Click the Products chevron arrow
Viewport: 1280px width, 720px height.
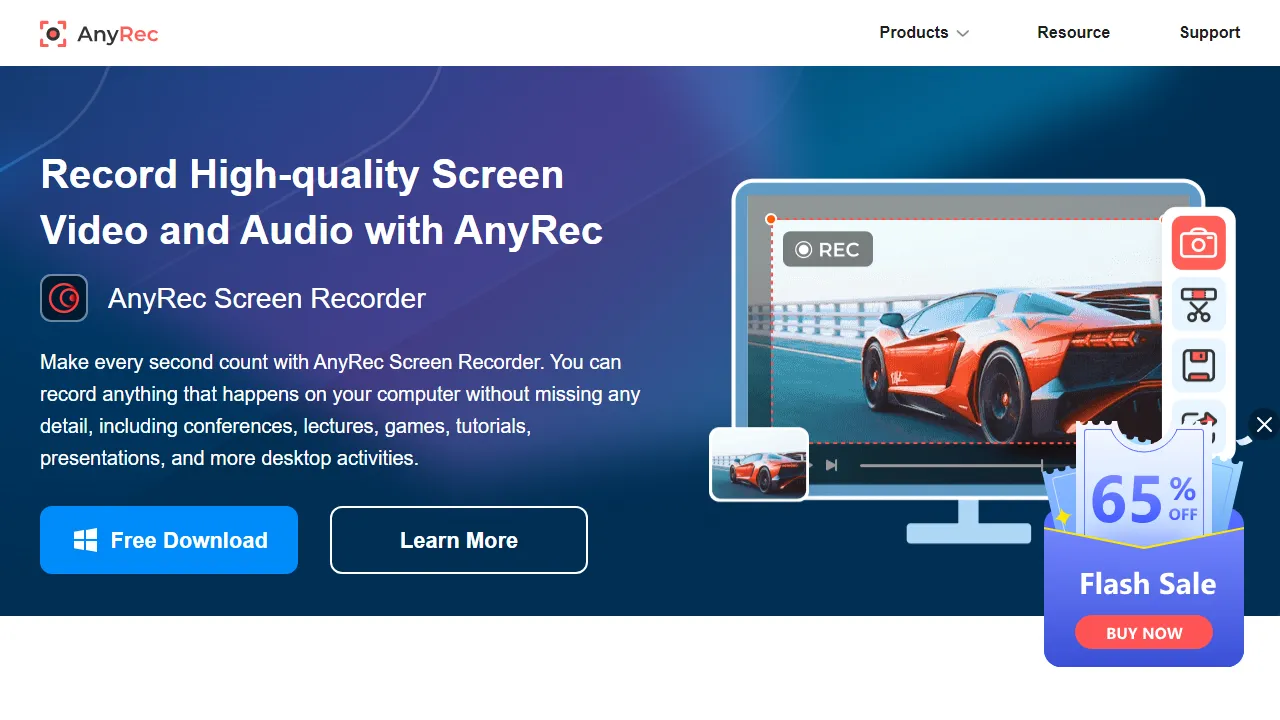963,34
